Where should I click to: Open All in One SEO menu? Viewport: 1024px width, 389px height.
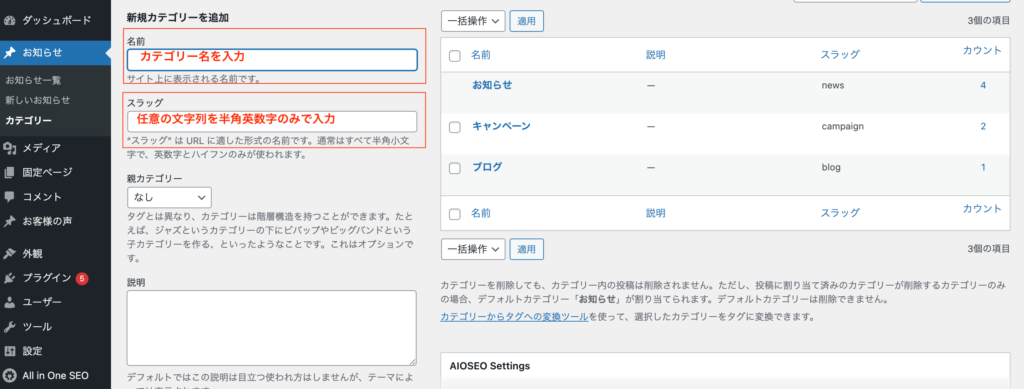coord(56,375)
